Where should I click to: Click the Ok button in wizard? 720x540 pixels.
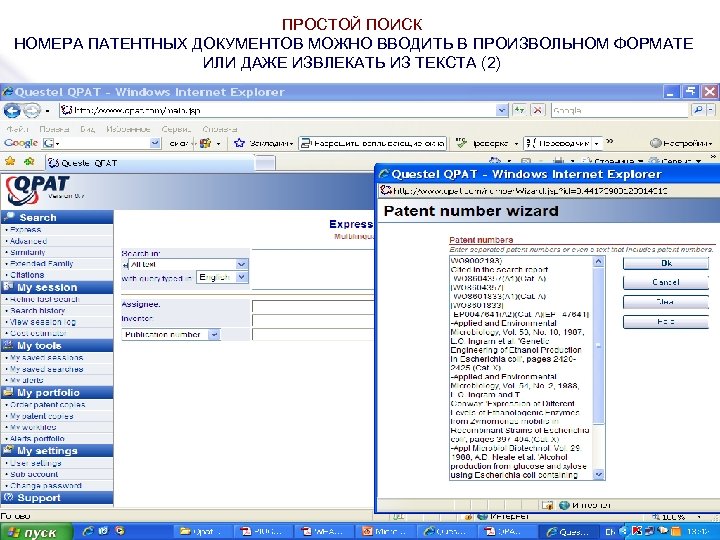pyautogui.click(x=666, y=264)
